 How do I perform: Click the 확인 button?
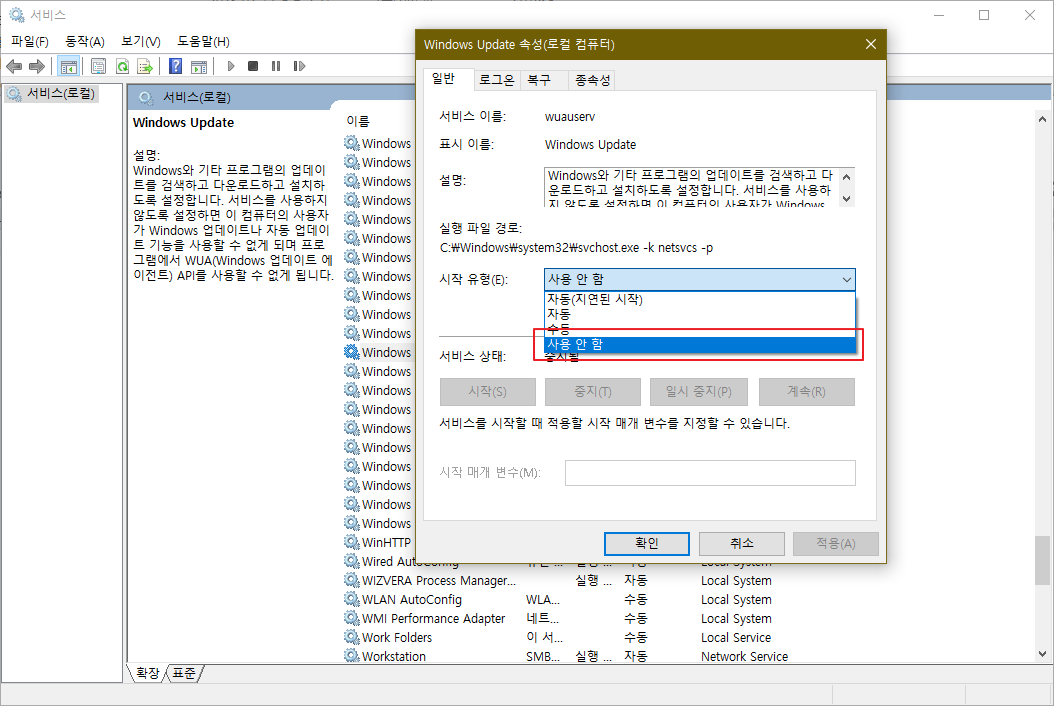click(647, 543)
